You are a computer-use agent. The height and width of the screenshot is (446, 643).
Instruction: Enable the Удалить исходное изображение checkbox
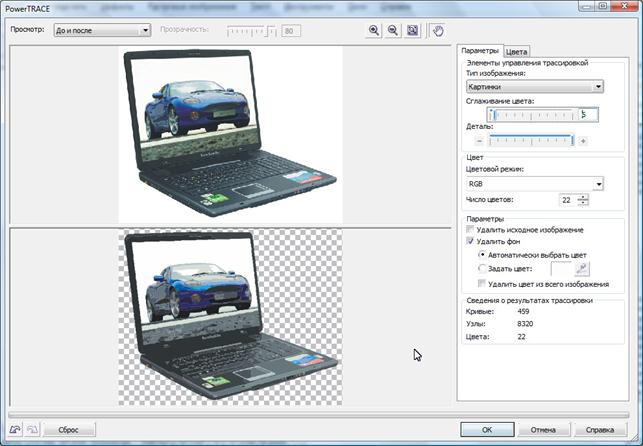click(x=472, y=230)
